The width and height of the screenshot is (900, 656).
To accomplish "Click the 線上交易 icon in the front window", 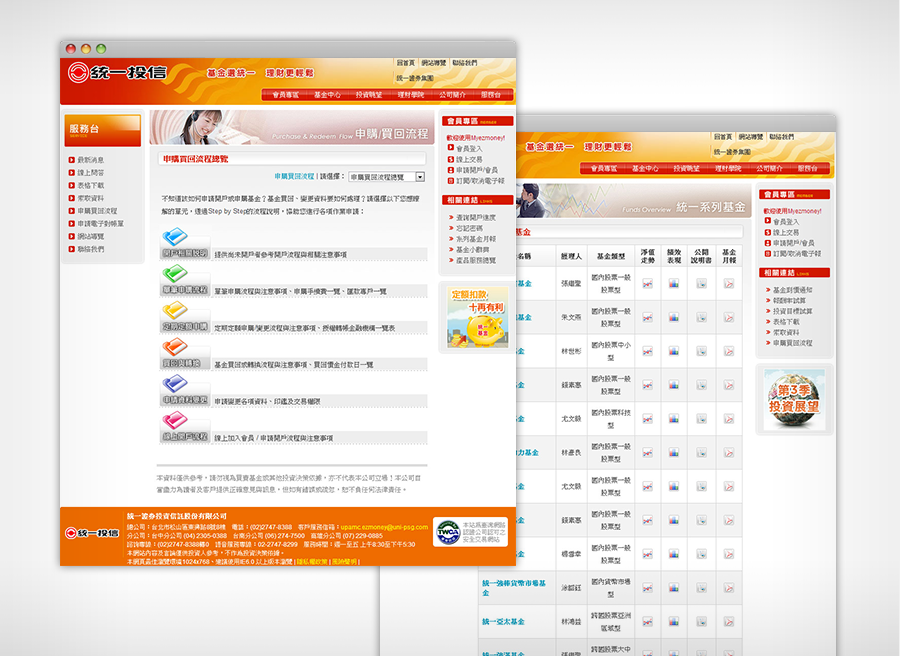I will click(451, 159).
